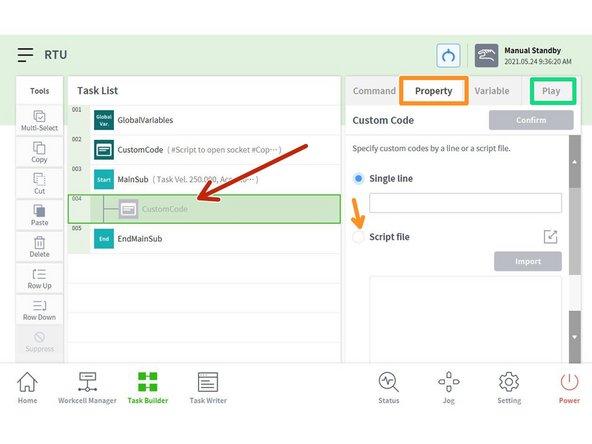Screen dimensions: 592x444
Task: Select the EndMainSub task row
Action: (x=204, y=239)
